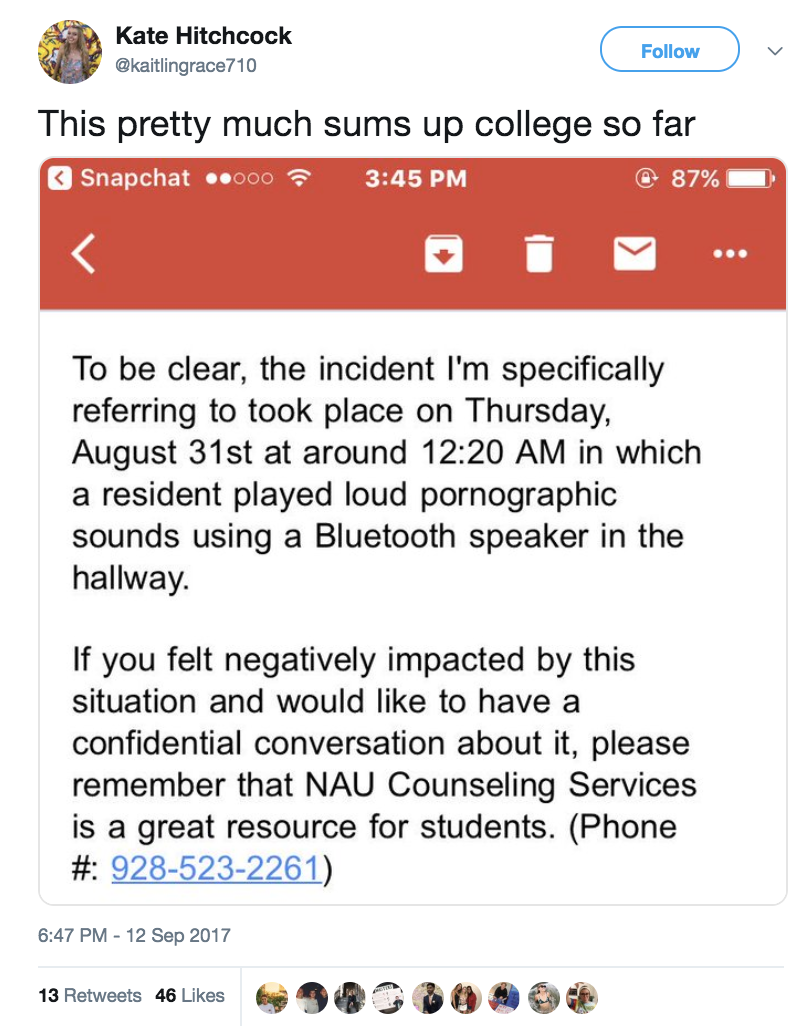
Task: Open the @kaitlingrace710 handle link
Action: 186,65
